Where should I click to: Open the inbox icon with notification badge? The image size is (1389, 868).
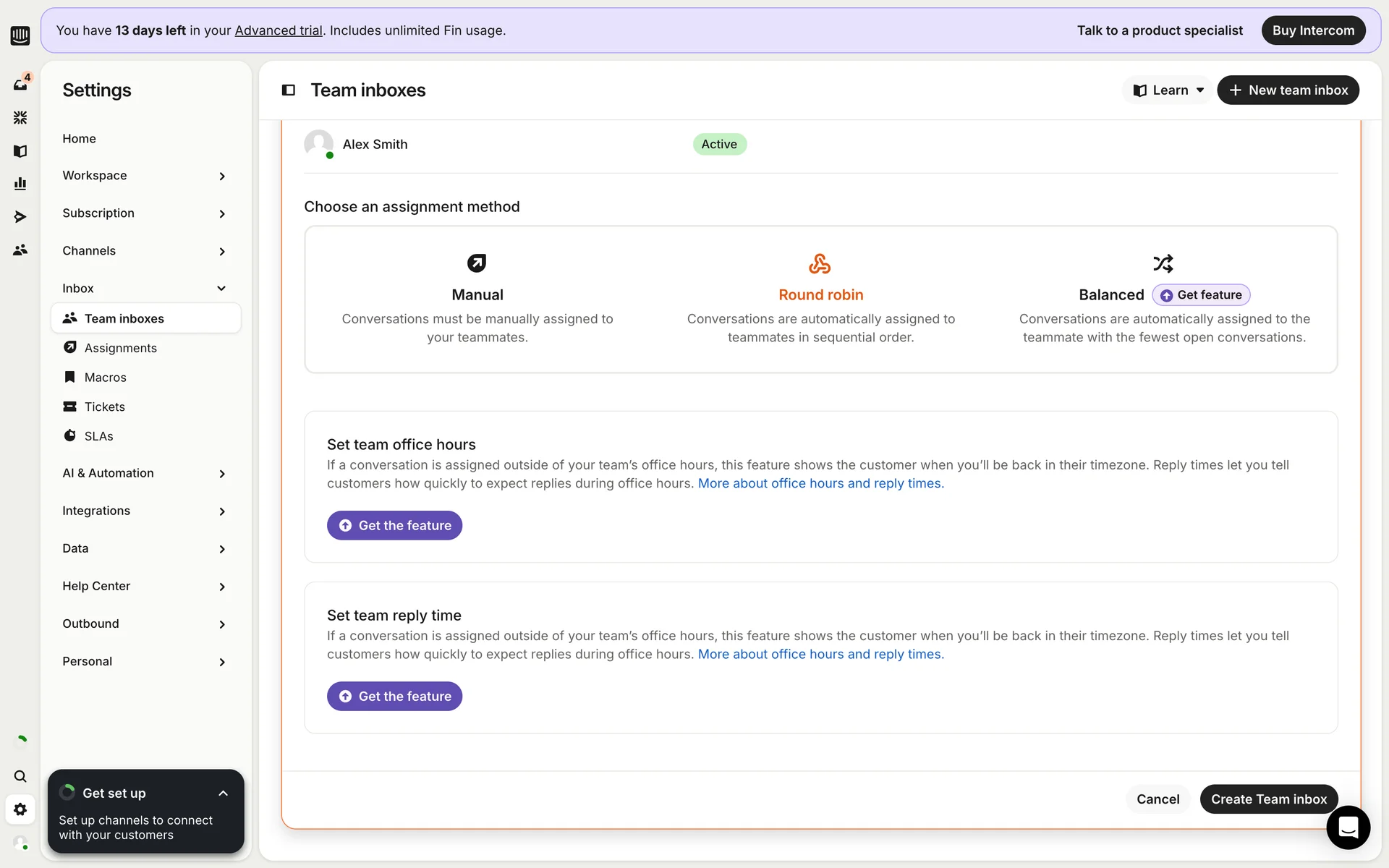pyautogui.click(x=20, y=85)
